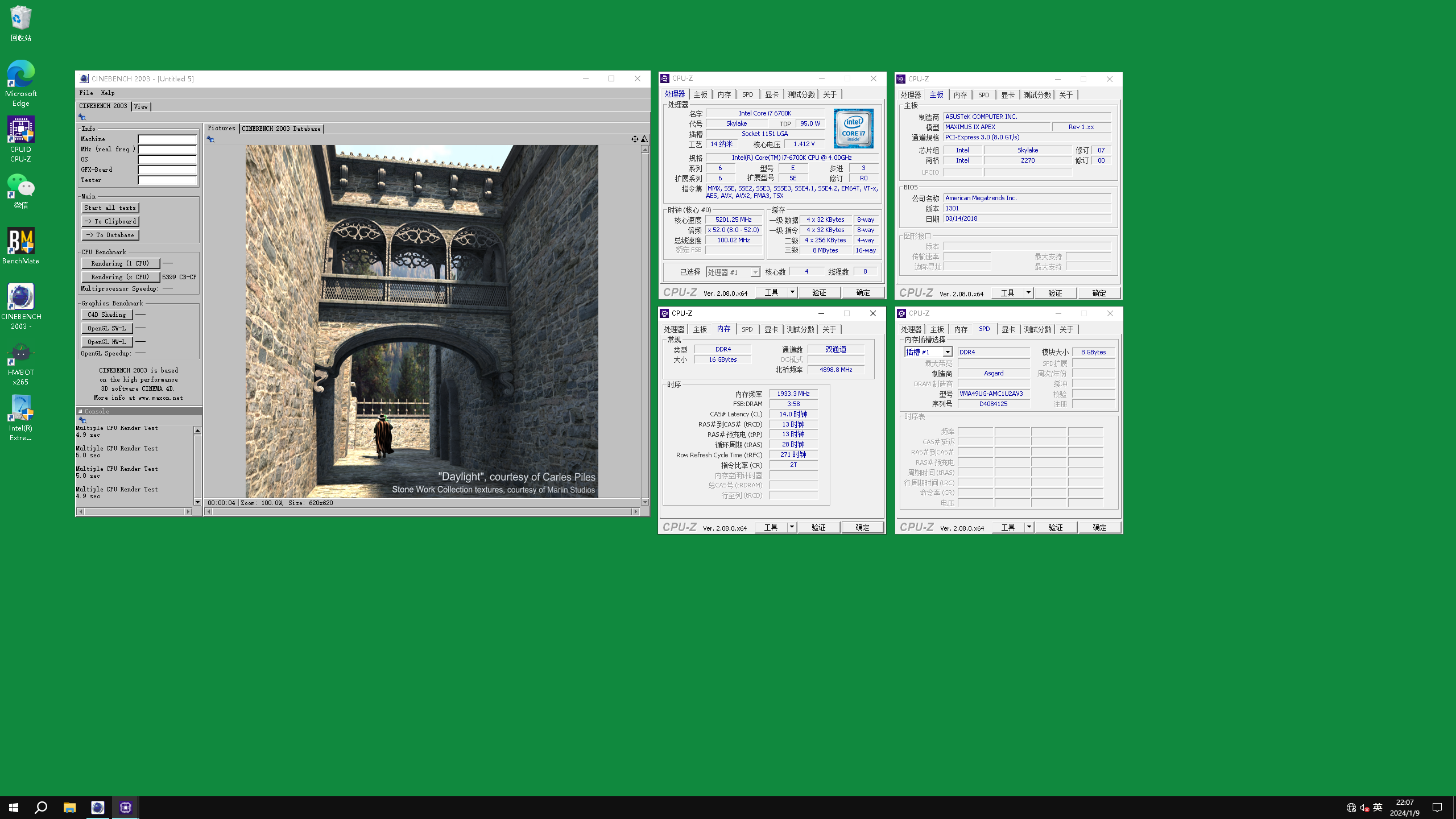Open the network tray icon
Viewport: 1456px width, 819px height.
click(x=1351, y=808)
